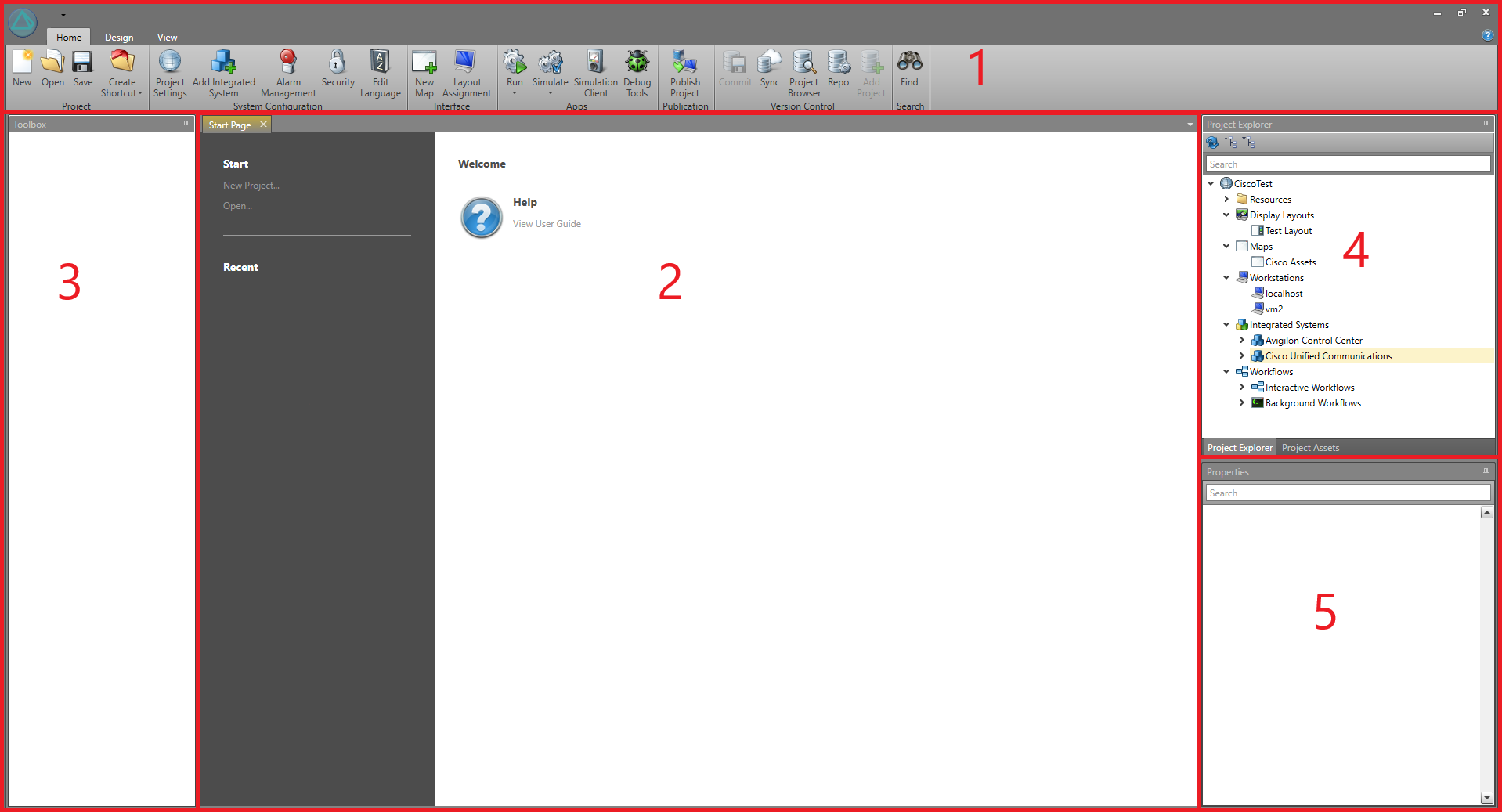Screen dimensions: 1502x812
Task: Expand the Avigilon Control Center node
Action: [x=1242, y=341]
